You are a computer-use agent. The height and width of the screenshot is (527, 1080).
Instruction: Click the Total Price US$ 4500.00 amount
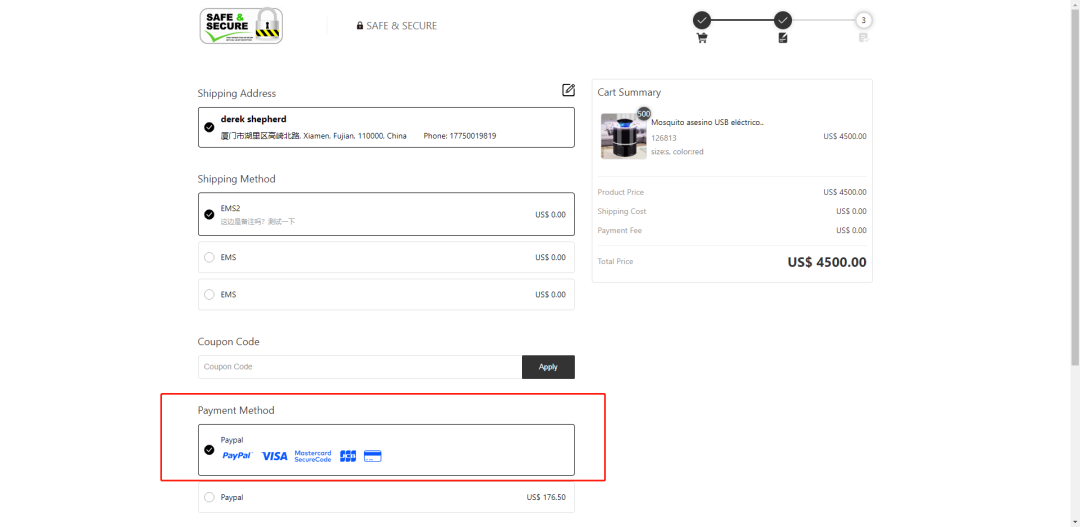click(x=827, y=262)
